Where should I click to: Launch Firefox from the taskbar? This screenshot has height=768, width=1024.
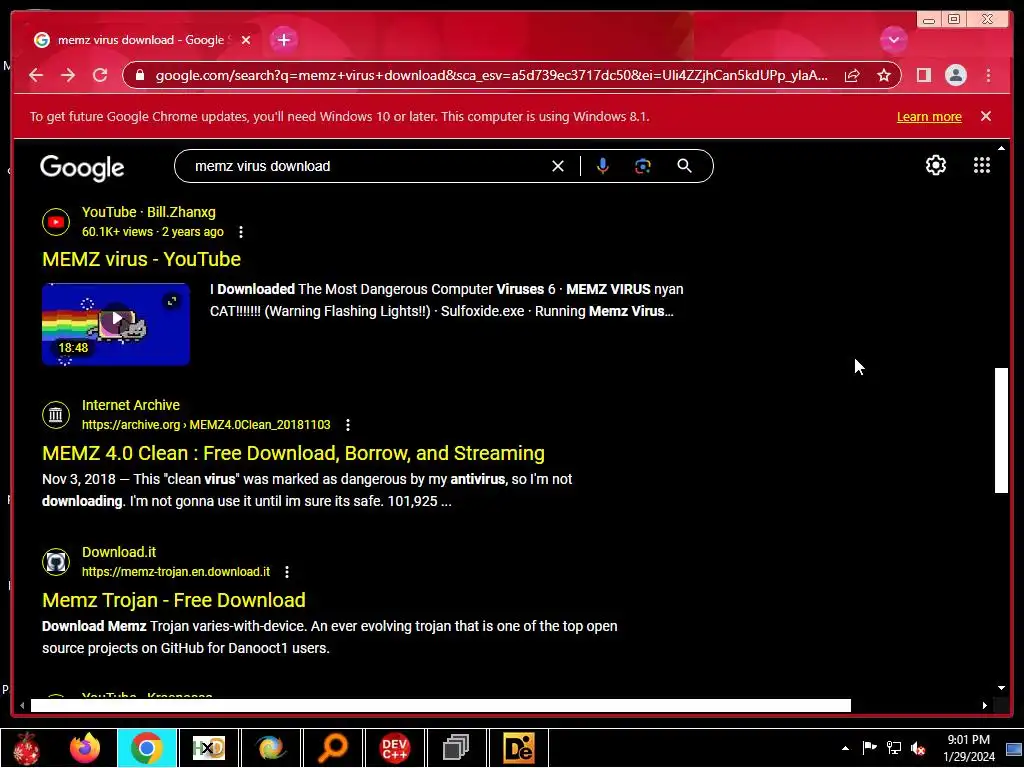85,748
